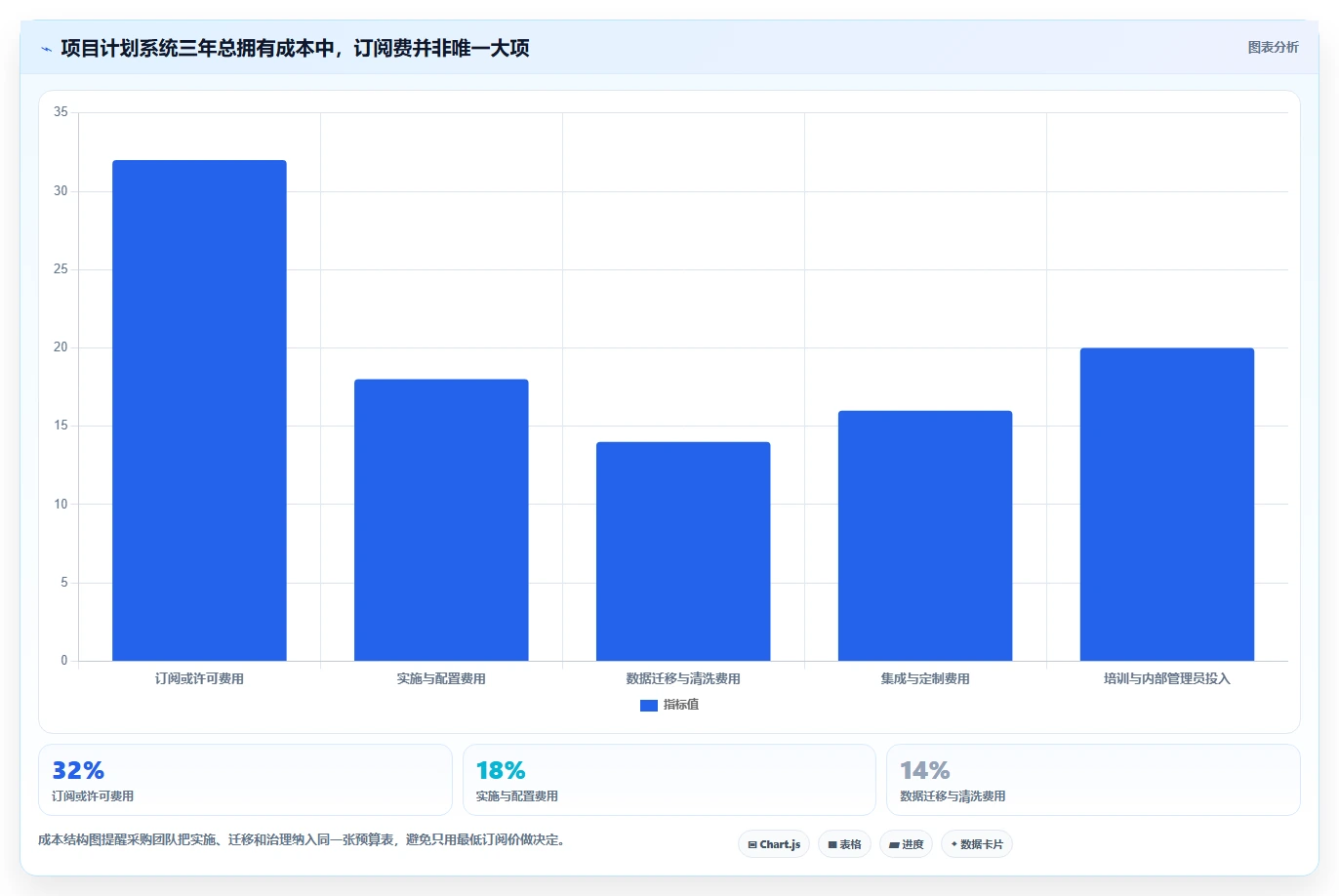Screen dimensions: 1339x896
Task: Click the y-axis value 15
Action: 61,426
